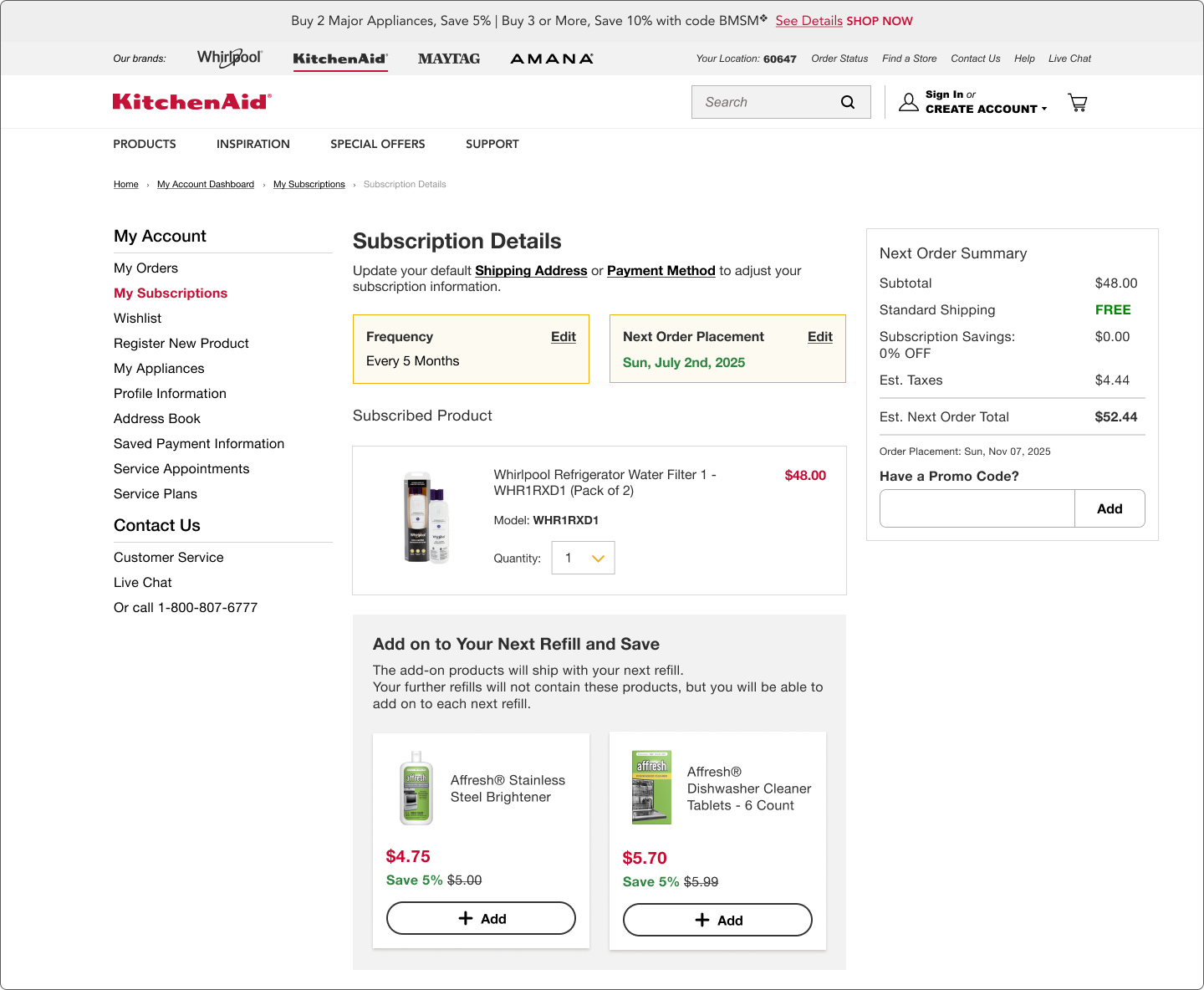Viewport: 1204px width, 990px height.
Task: Click the water filter product image
Action: click(x=427, y=517)
